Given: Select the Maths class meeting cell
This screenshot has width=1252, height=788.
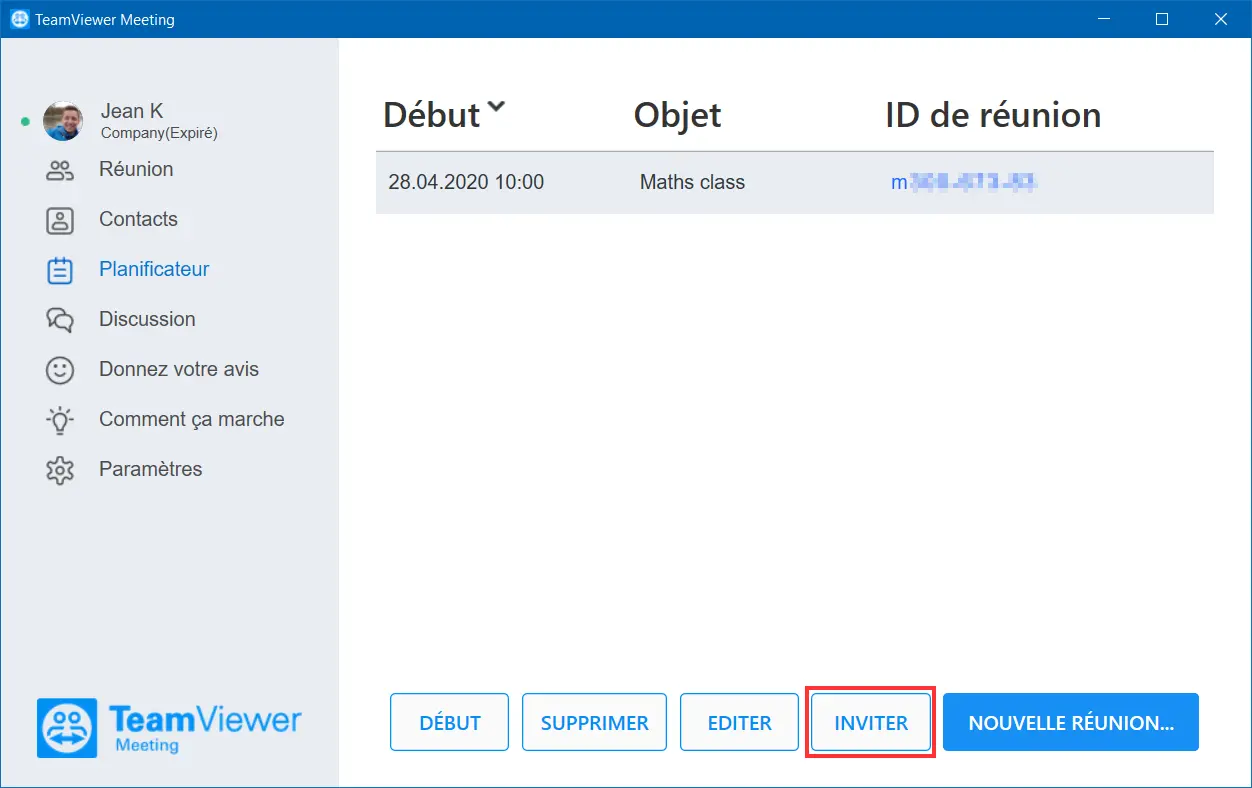Looking at the screenshot, I should (692, 182).
